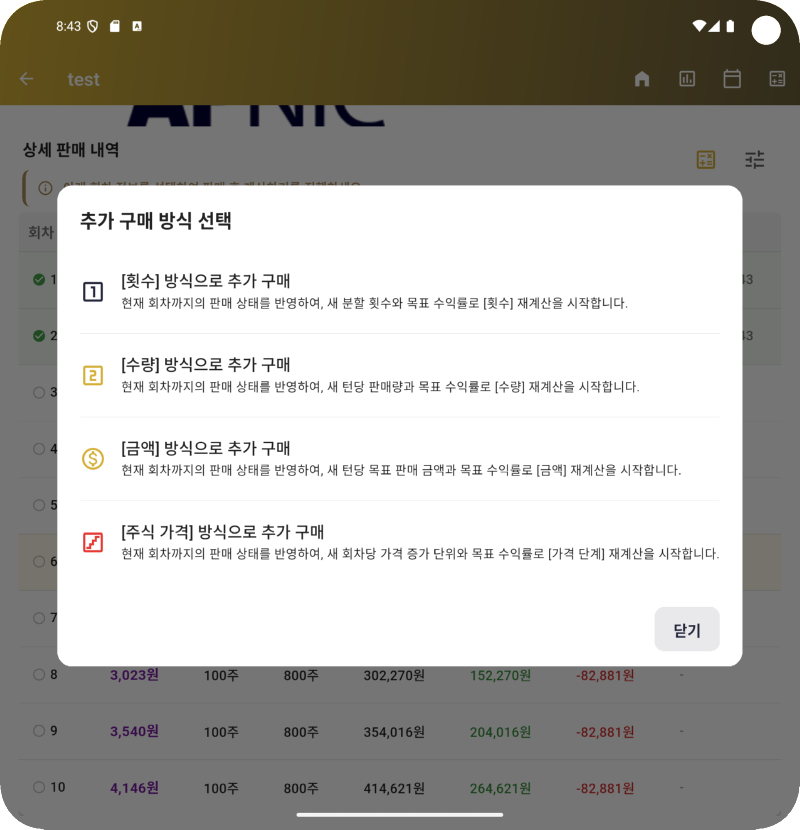Click the dollar coin [금액] icon
The image size is (800, 830).
pos(93,459)
